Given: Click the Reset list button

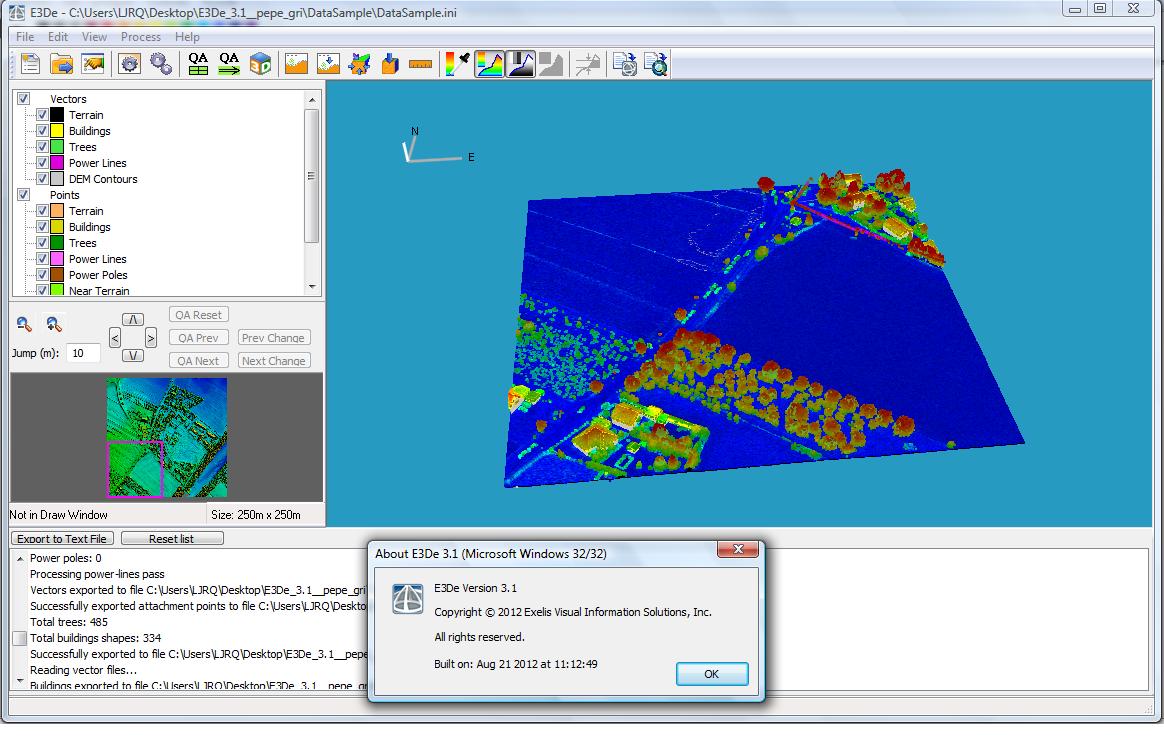Looking at the screenshot, I should coord(171,539).
